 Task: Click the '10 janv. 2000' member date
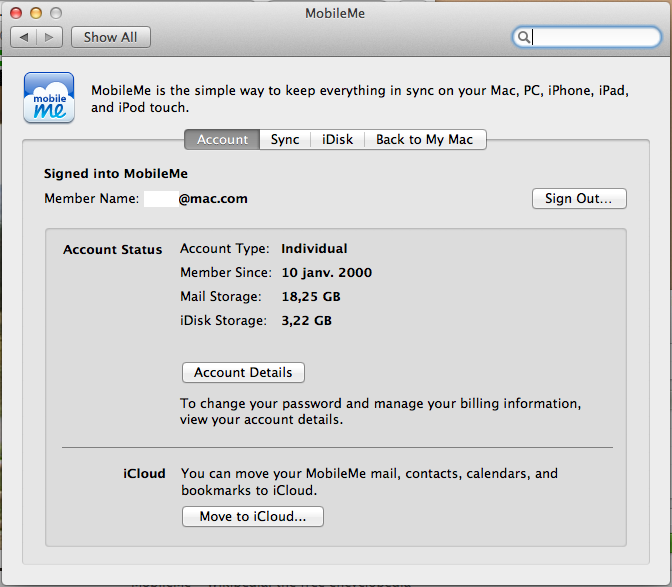tap(327, 273)
